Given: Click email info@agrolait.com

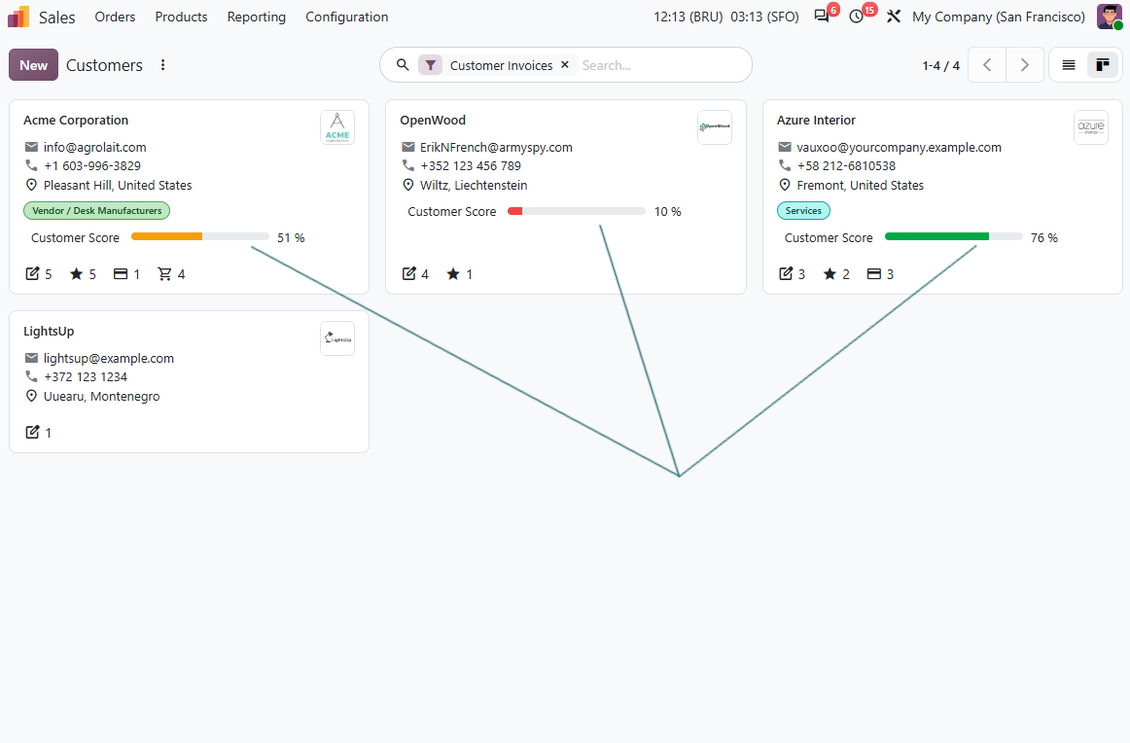Looking at the screenshot, I should [94, 147].
